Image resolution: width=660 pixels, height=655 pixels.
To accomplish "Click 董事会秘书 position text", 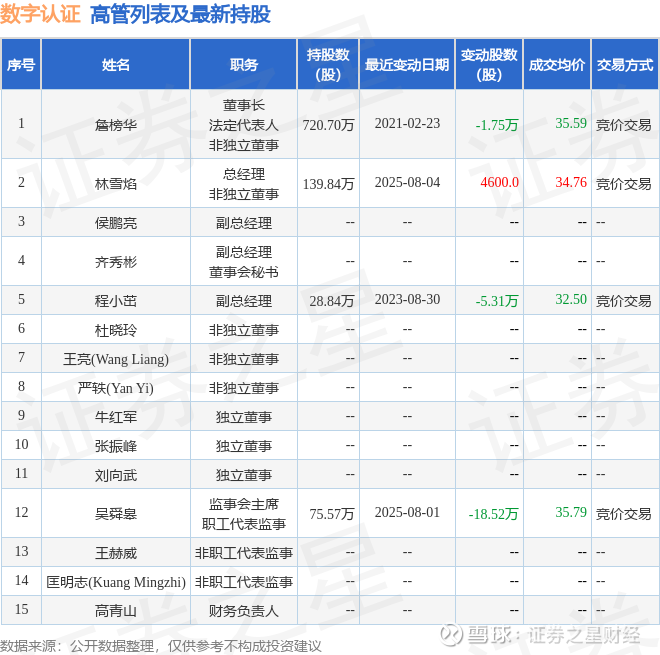I will point(244,272).
